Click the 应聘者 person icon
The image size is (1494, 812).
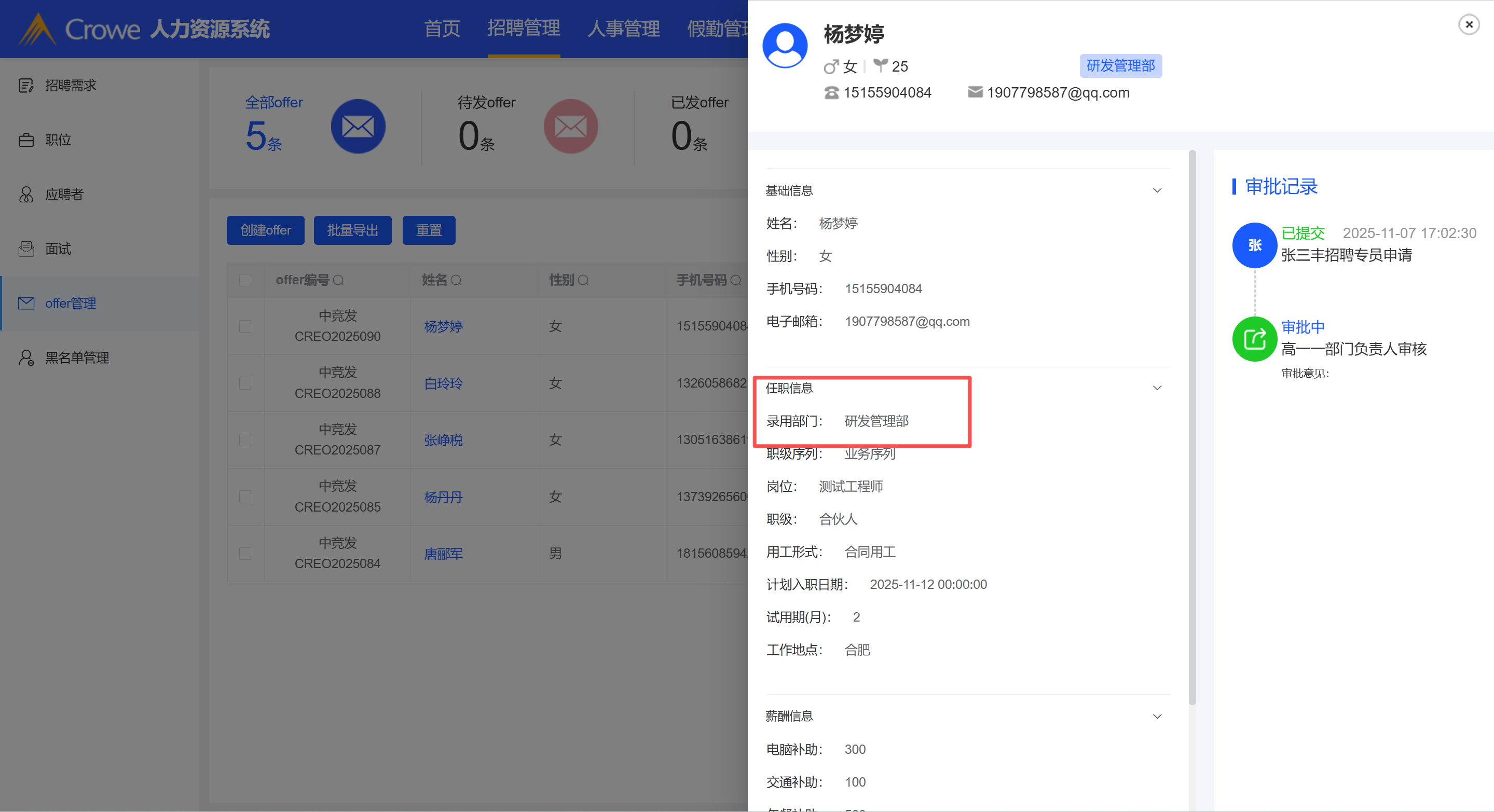click(26, 194)
